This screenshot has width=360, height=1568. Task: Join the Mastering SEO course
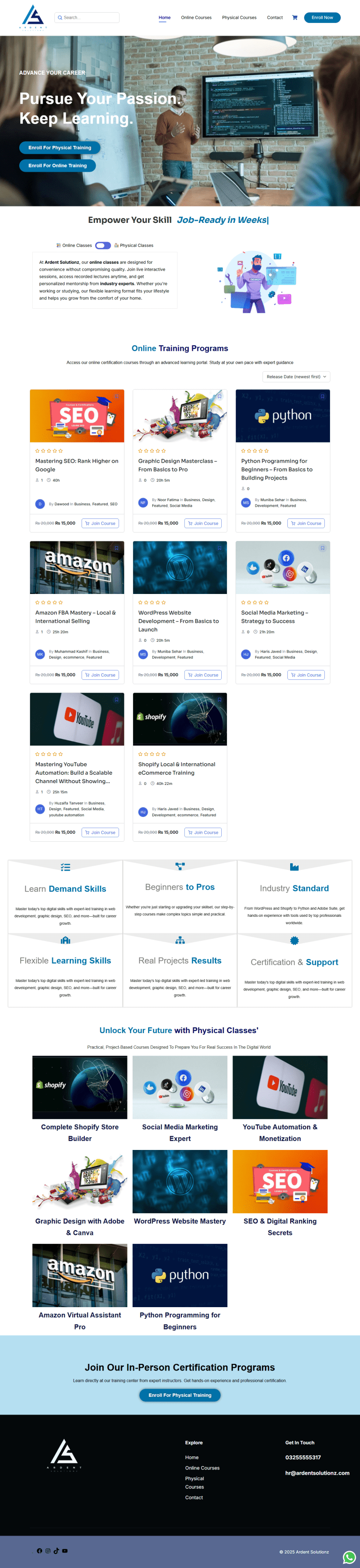pyautogui.click(x=100, y=523)
